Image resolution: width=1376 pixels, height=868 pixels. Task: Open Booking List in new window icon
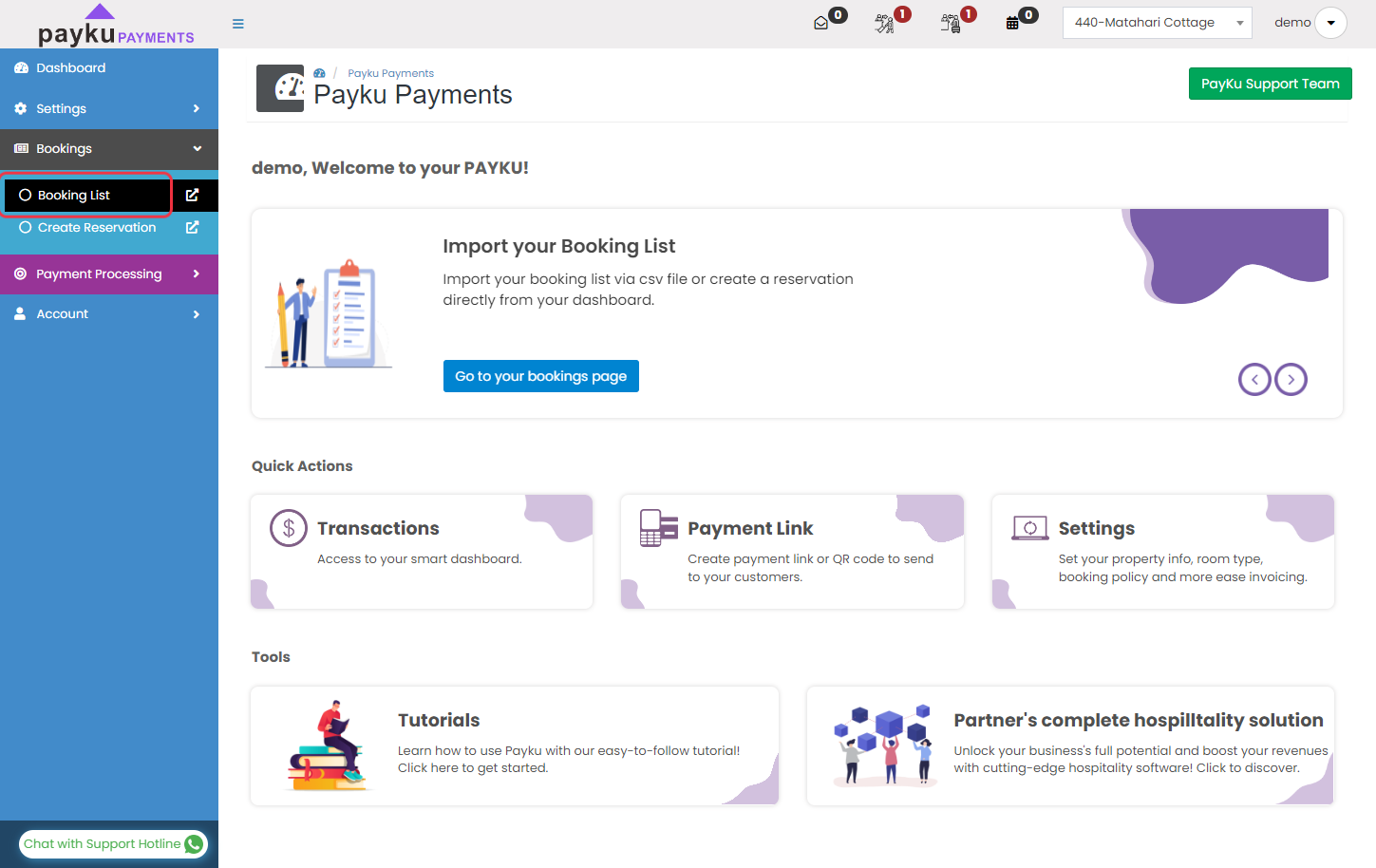point(192,195)
